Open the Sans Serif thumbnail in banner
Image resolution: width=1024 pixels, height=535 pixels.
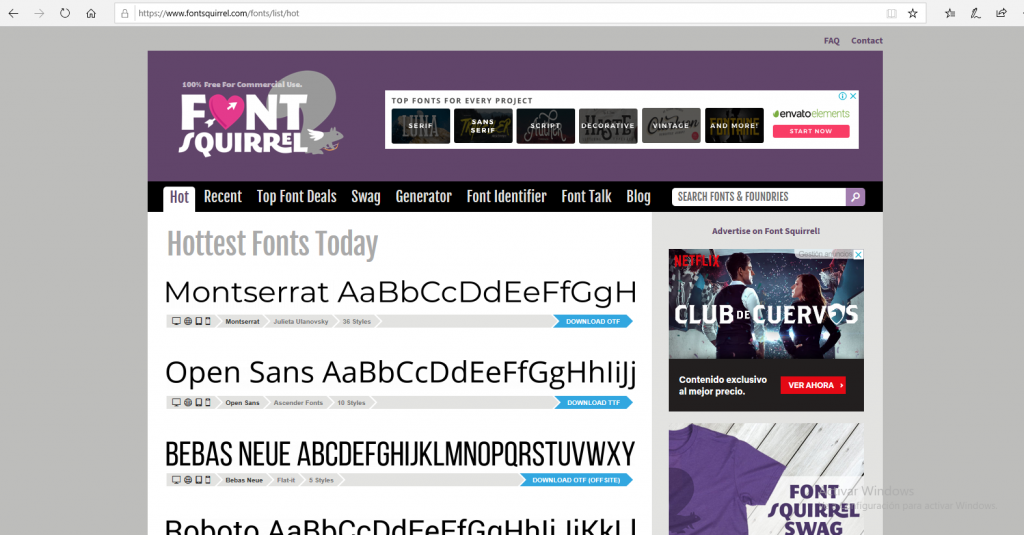coord(483,126)
